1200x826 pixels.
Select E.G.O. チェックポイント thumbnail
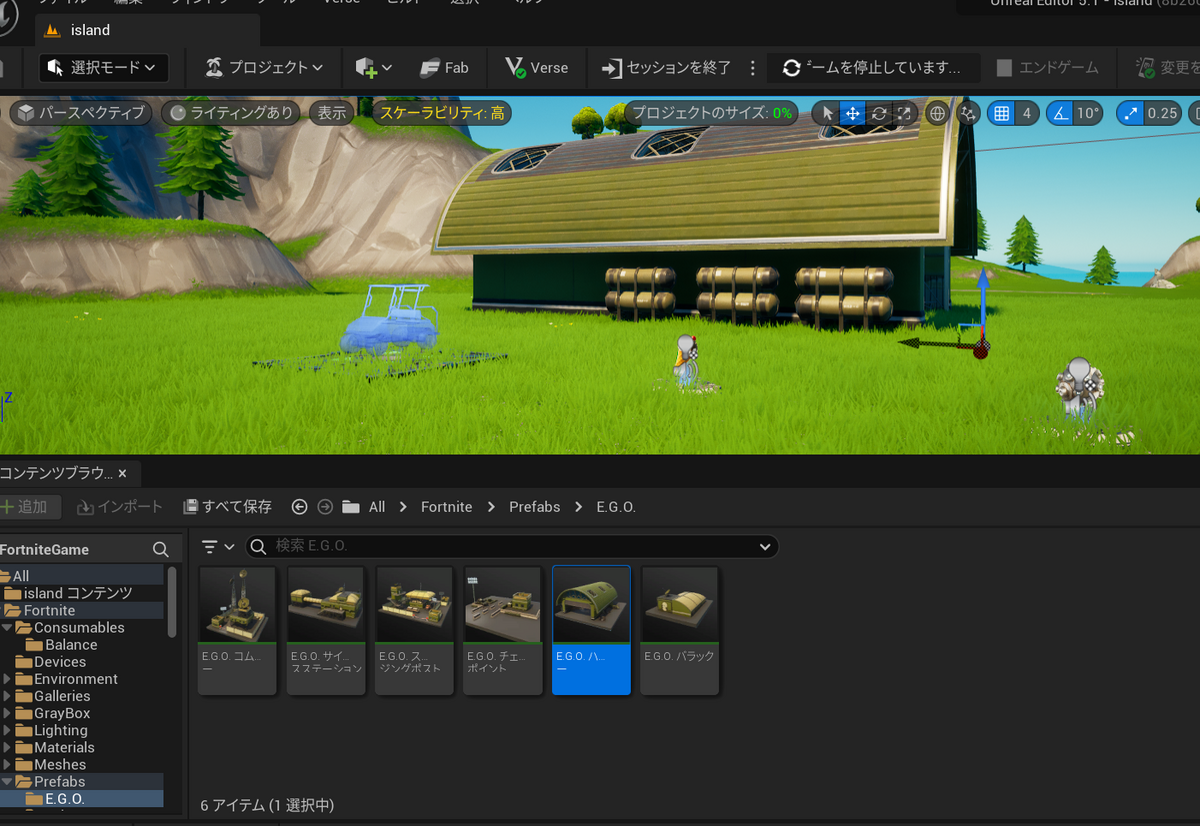[503, 630]
